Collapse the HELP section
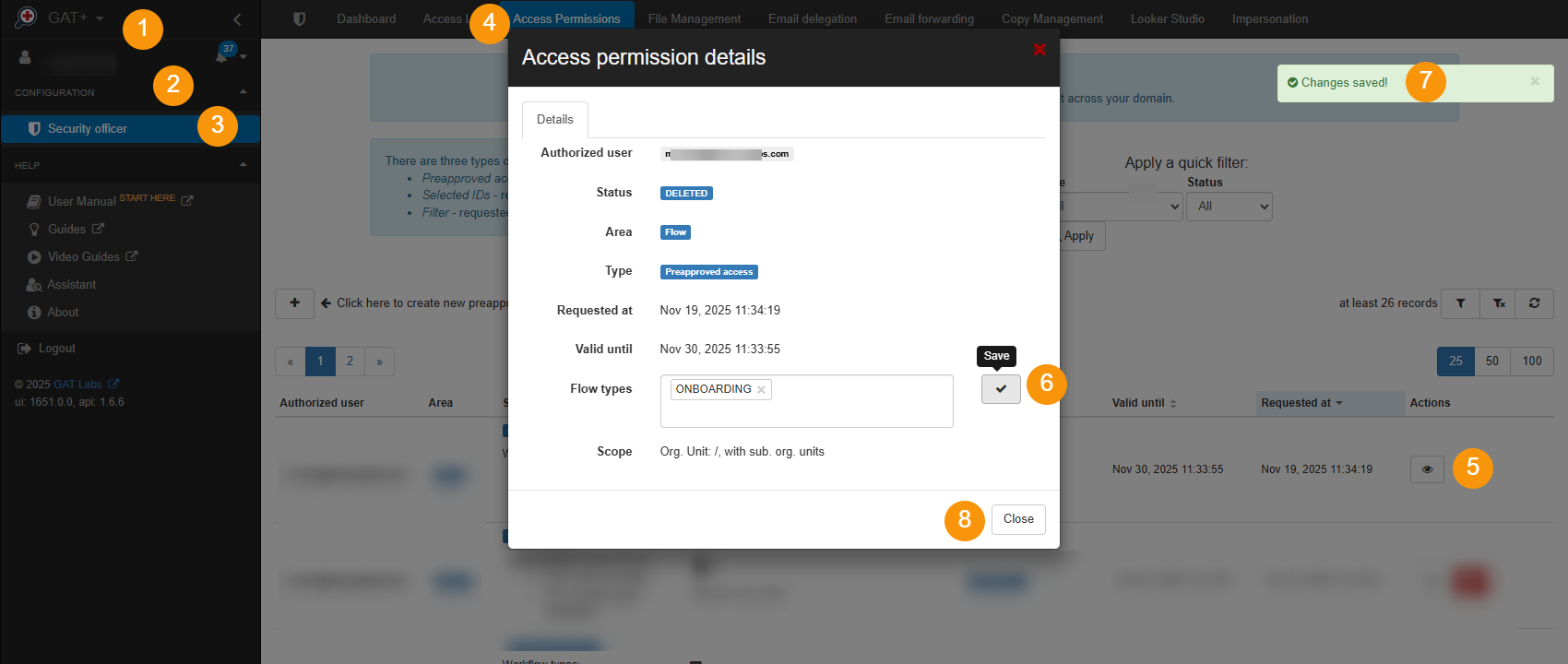Screen dimensions: 1568x664 (243, 165)
